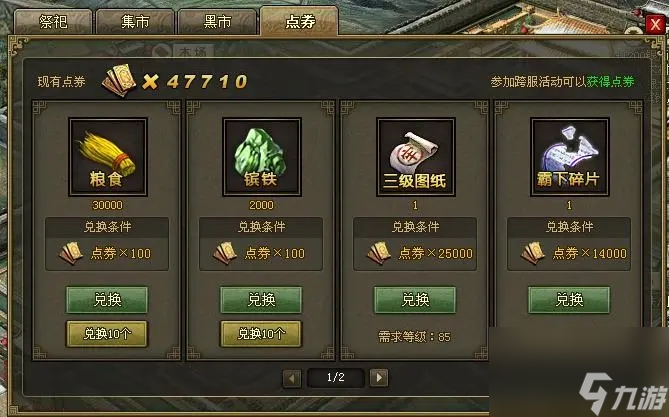The width and height of the screenshot is (669, 417).
Task: Switch to the 祭祀 tab
Action: pyautogui.click(x=53, y=22)
